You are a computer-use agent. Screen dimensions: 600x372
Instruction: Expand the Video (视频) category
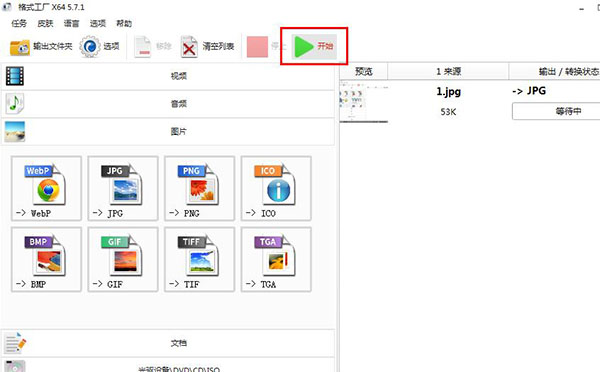tap(168, 76)
